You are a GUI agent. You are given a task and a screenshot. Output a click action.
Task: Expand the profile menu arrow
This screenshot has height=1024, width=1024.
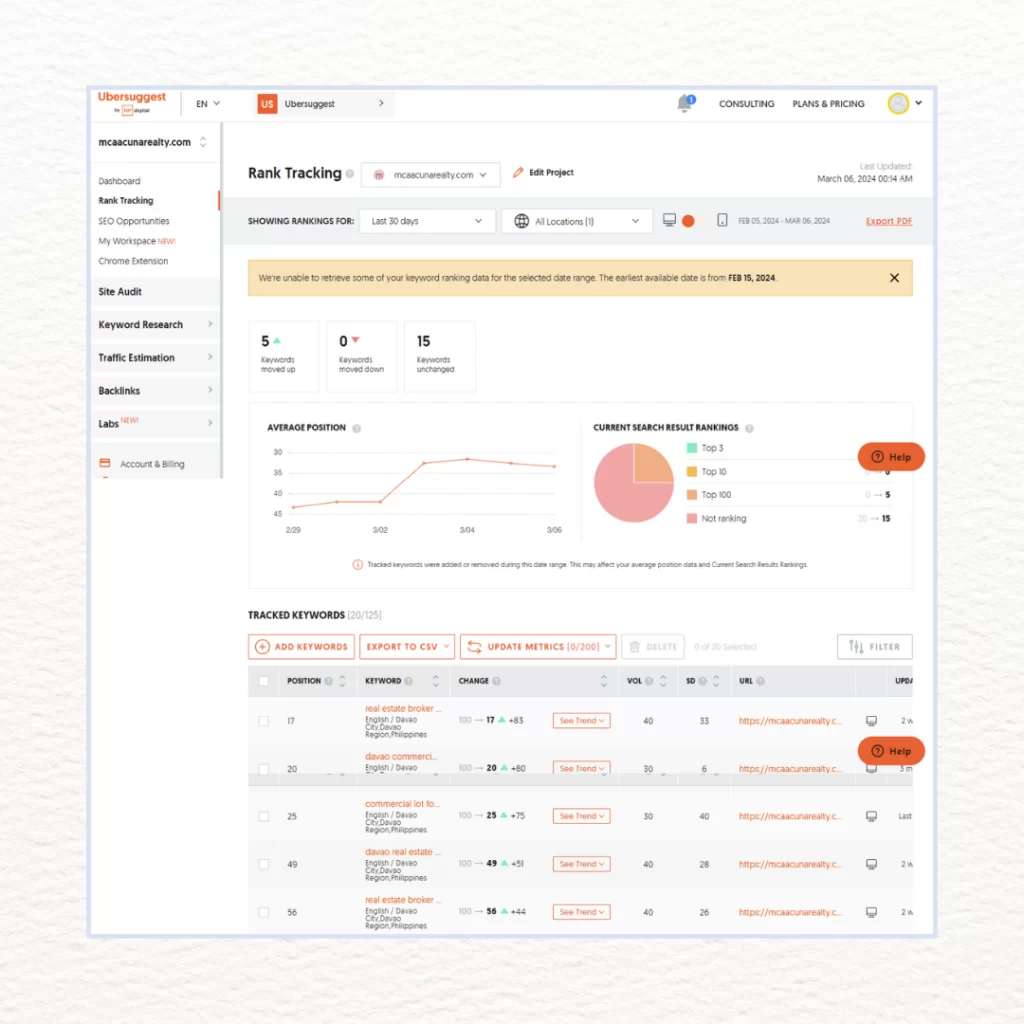pos(919,103)
